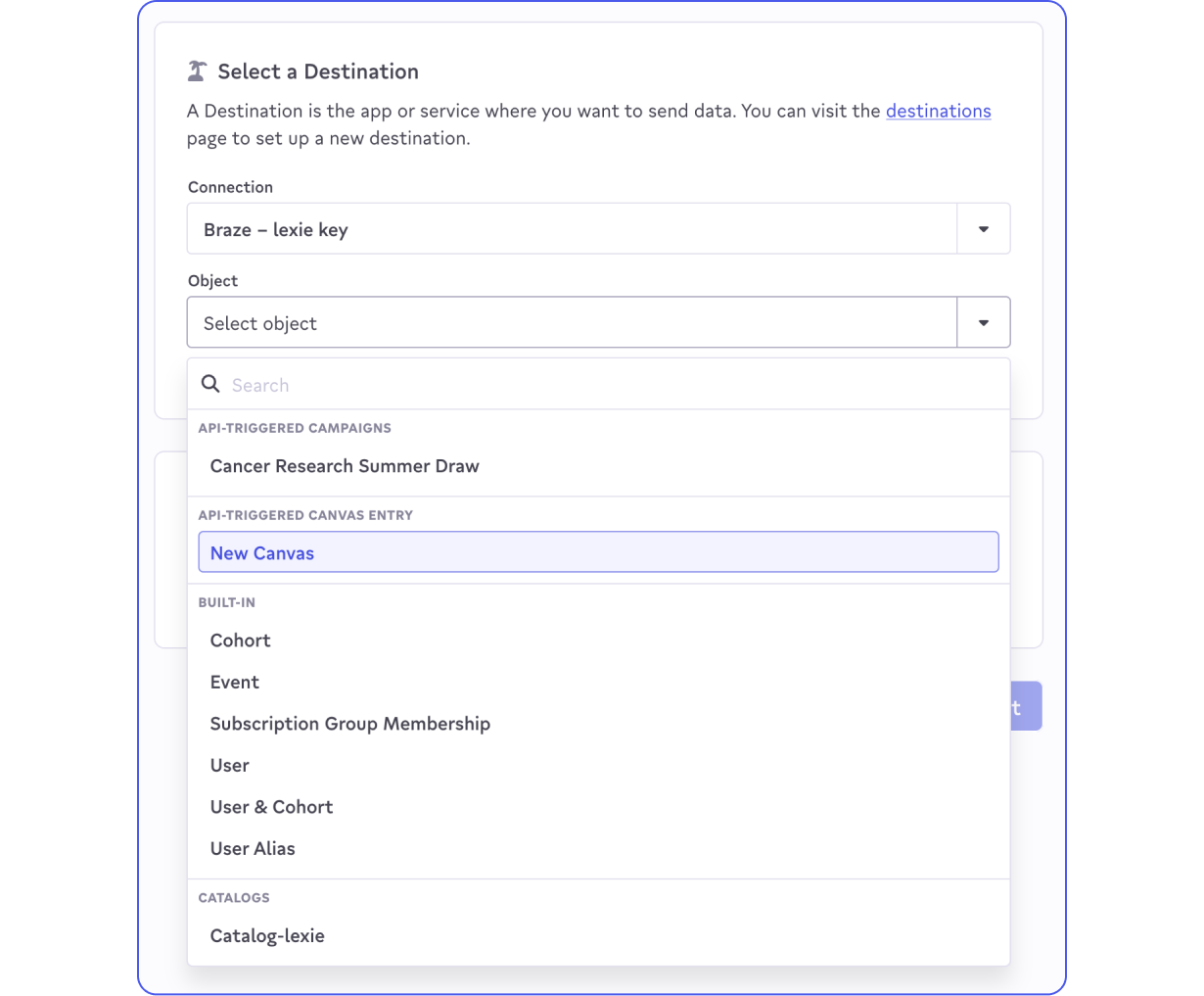Pick the Event object

pyautogui.click(x=235, y=683)
